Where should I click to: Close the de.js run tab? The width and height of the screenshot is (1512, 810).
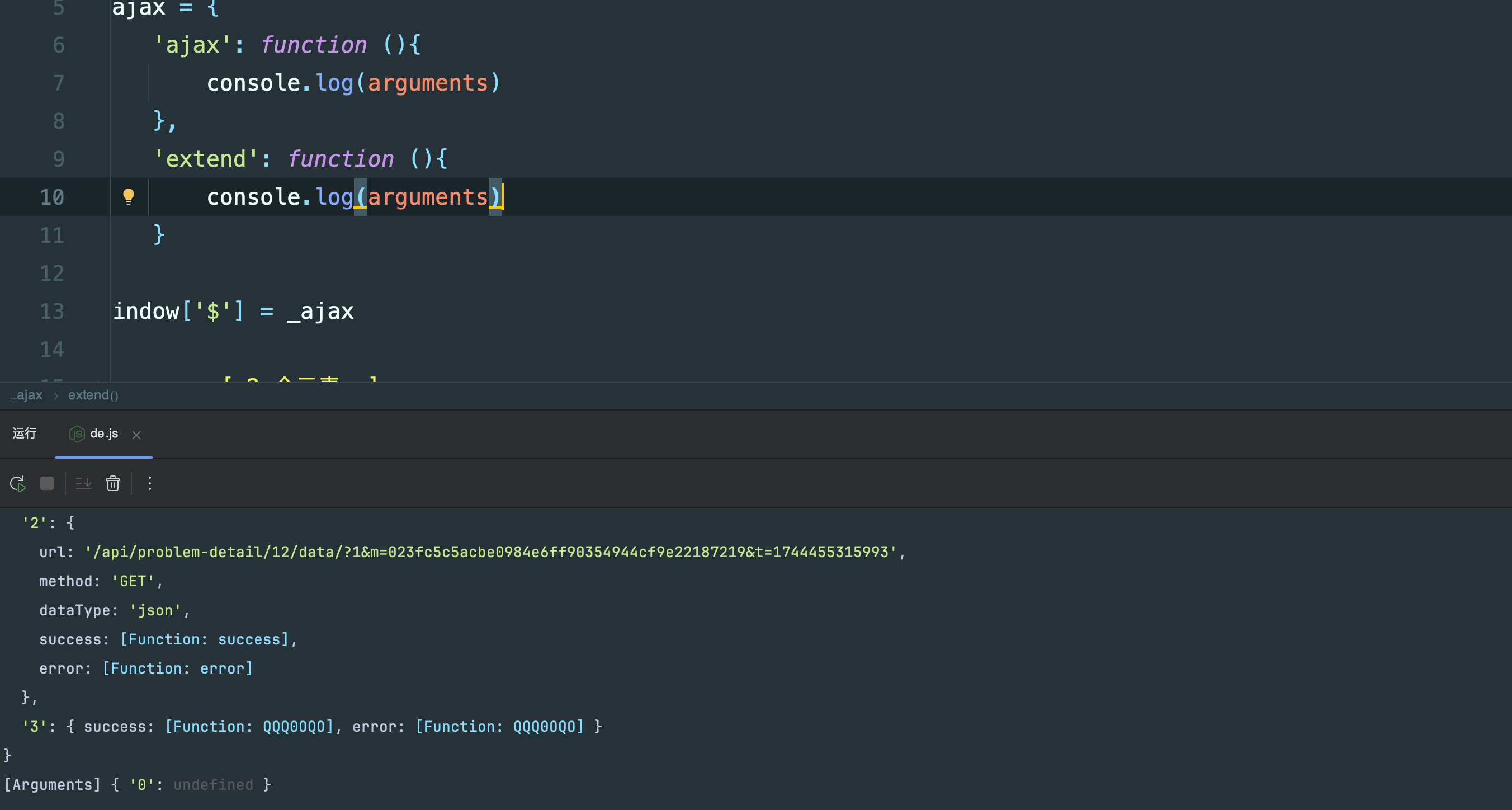(x=136, y=435)
